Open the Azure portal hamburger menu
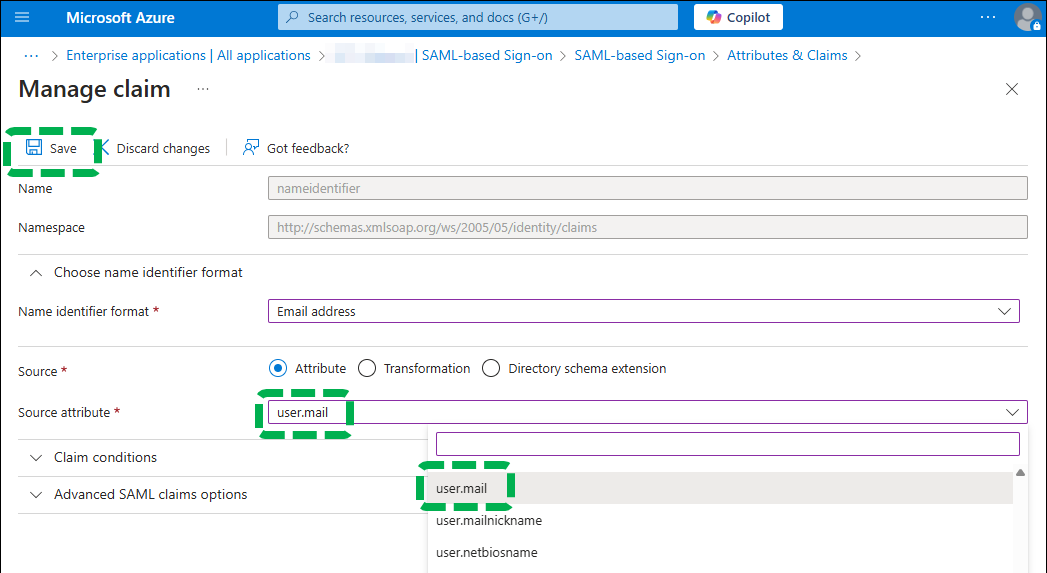Screen dimensions: 1047x573 coord(22,18)
